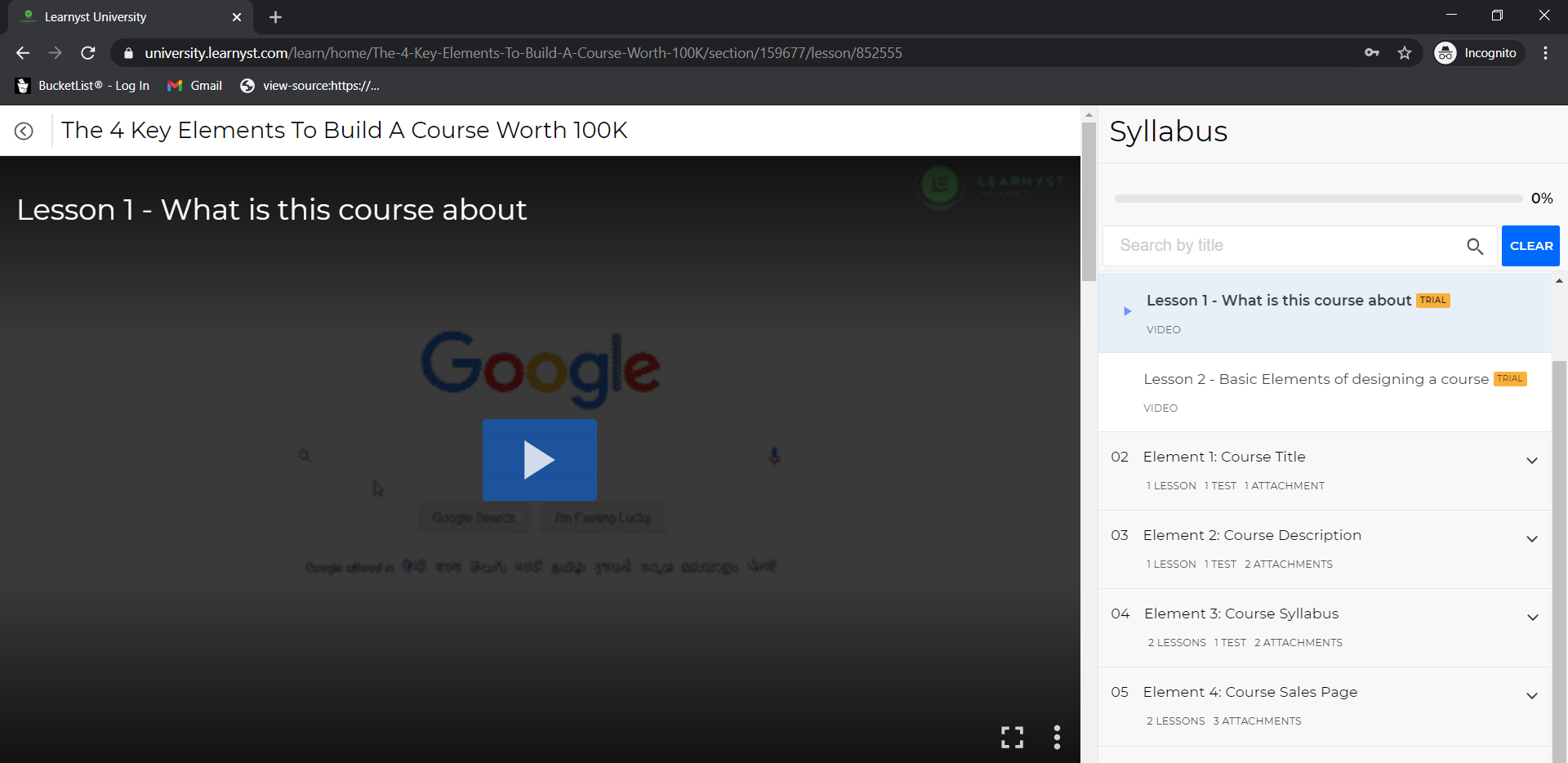Click the syllabus scroll up arrow

pos(1559,281)
